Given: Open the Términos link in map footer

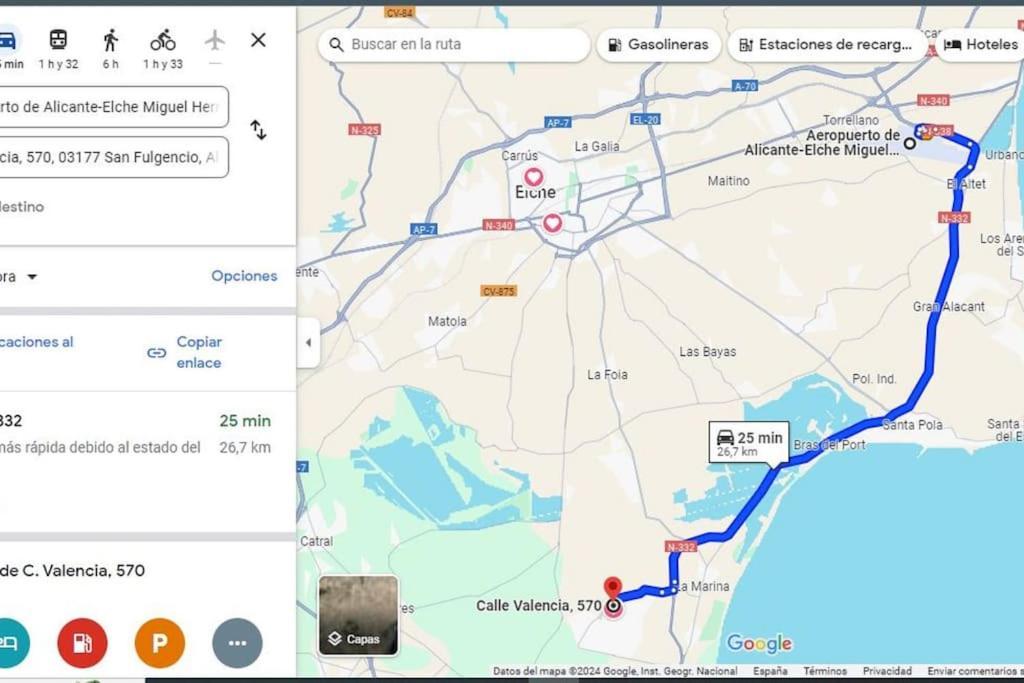Looking at the screenshot, I should (825, 671).
